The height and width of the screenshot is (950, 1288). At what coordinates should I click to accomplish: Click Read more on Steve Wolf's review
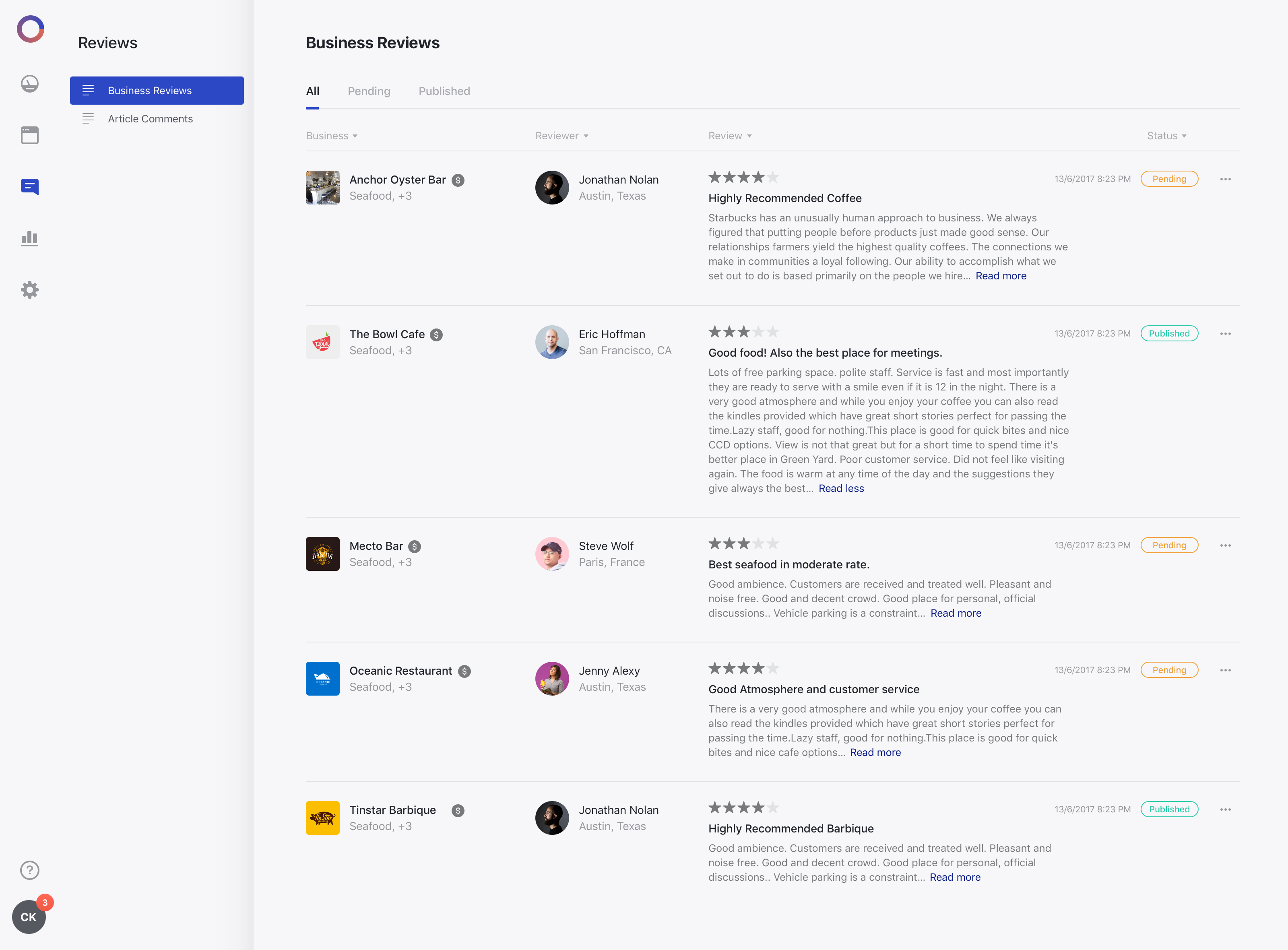tap(956, 613)
